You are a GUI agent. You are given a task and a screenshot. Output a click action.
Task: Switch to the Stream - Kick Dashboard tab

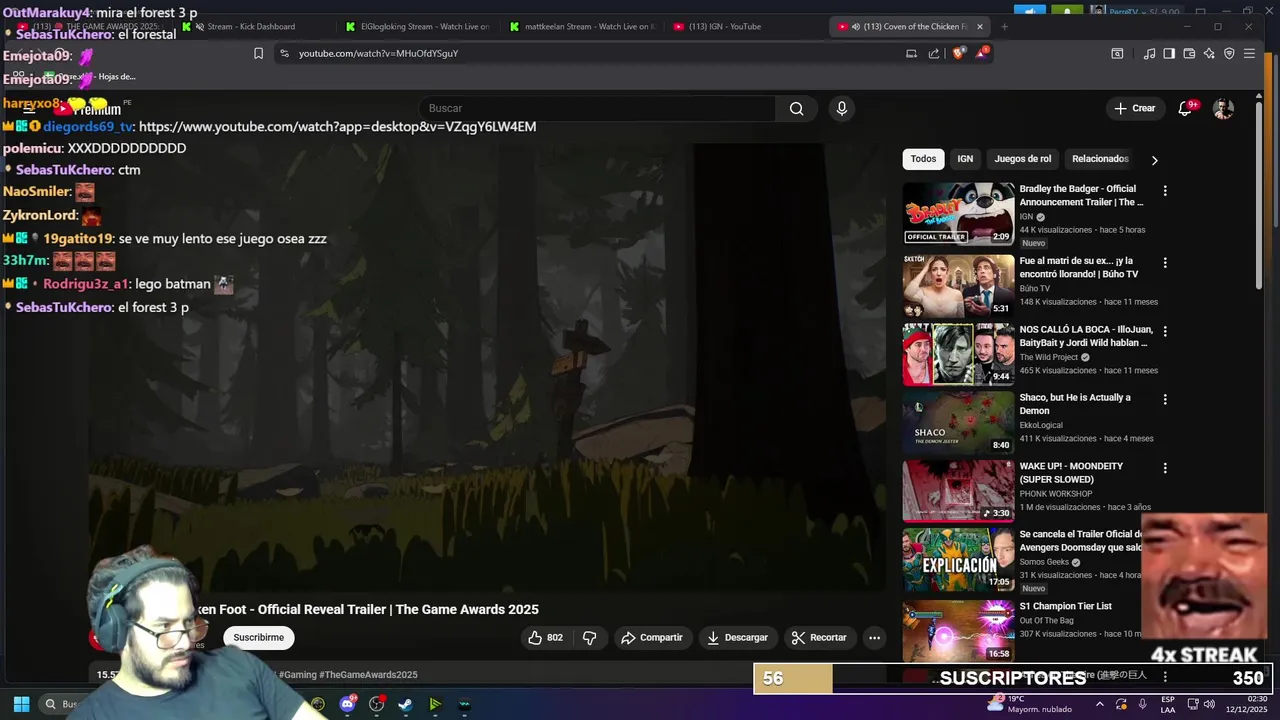click(250, 27)
